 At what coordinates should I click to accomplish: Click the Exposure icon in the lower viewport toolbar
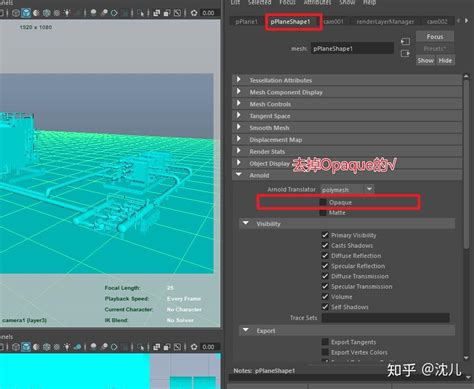click(194, 347)
